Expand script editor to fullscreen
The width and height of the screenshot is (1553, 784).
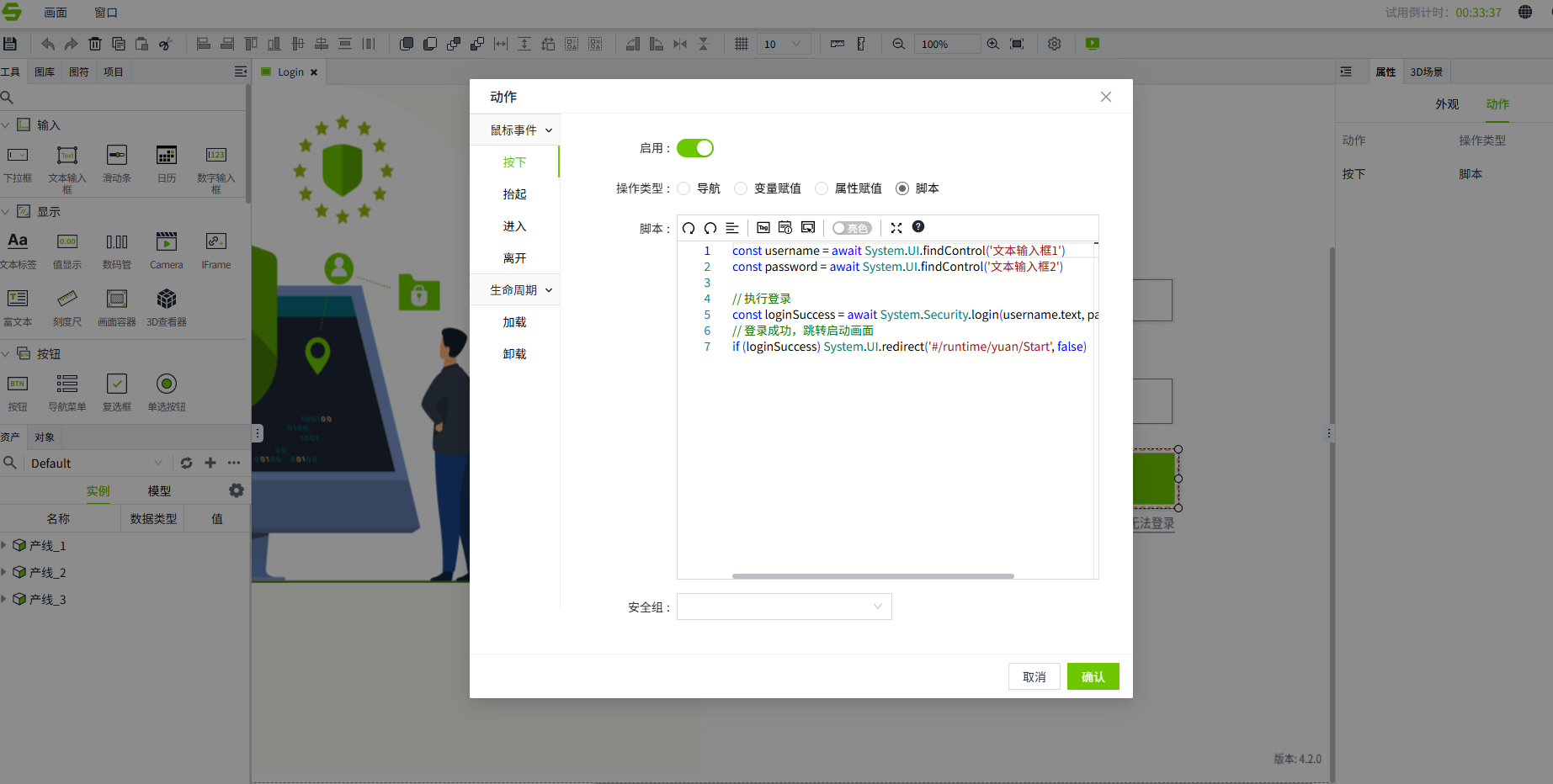tap(896, 228)
